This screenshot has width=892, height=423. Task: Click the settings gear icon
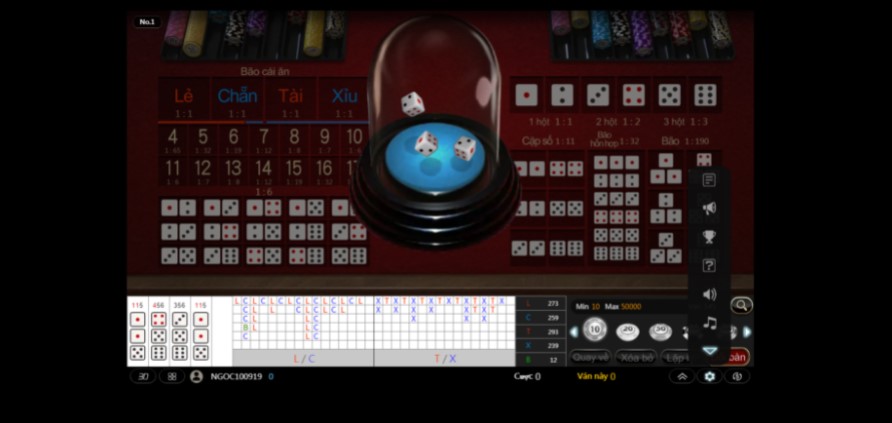pos(709,376)
